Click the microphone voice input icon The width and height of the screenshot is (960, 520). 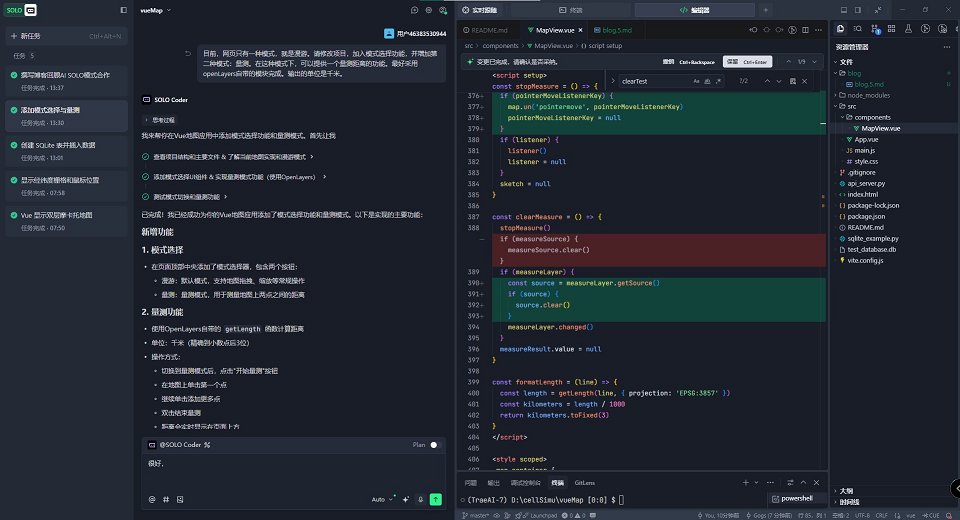(421, 499)
